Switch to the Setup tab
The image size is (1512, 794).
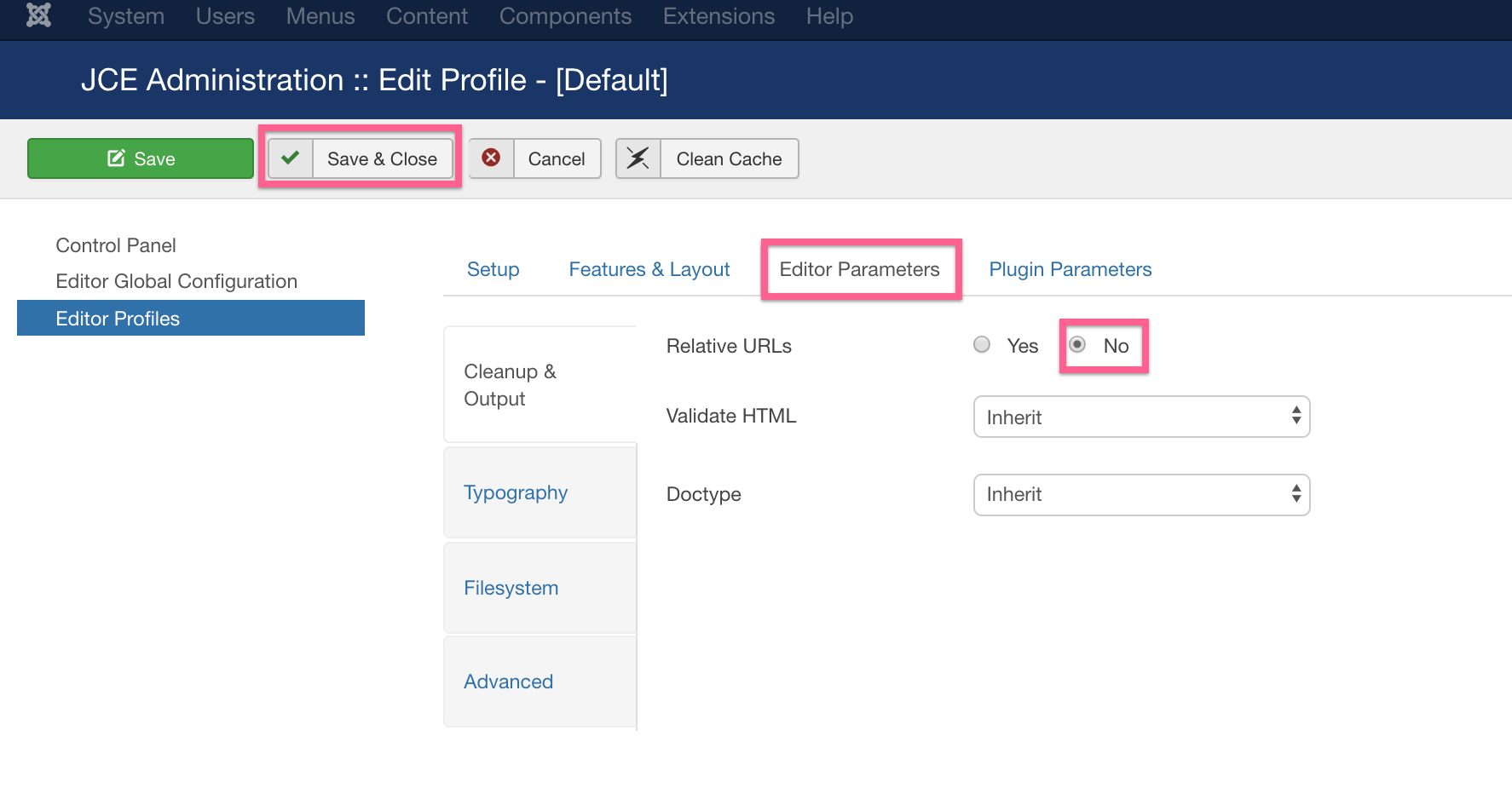tap(493, 269)
